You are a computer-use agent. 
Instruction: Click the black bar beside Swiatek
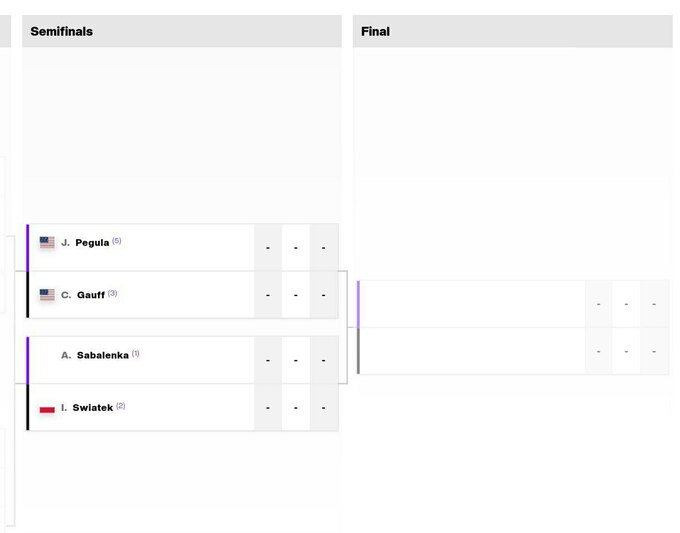(28, 408)
